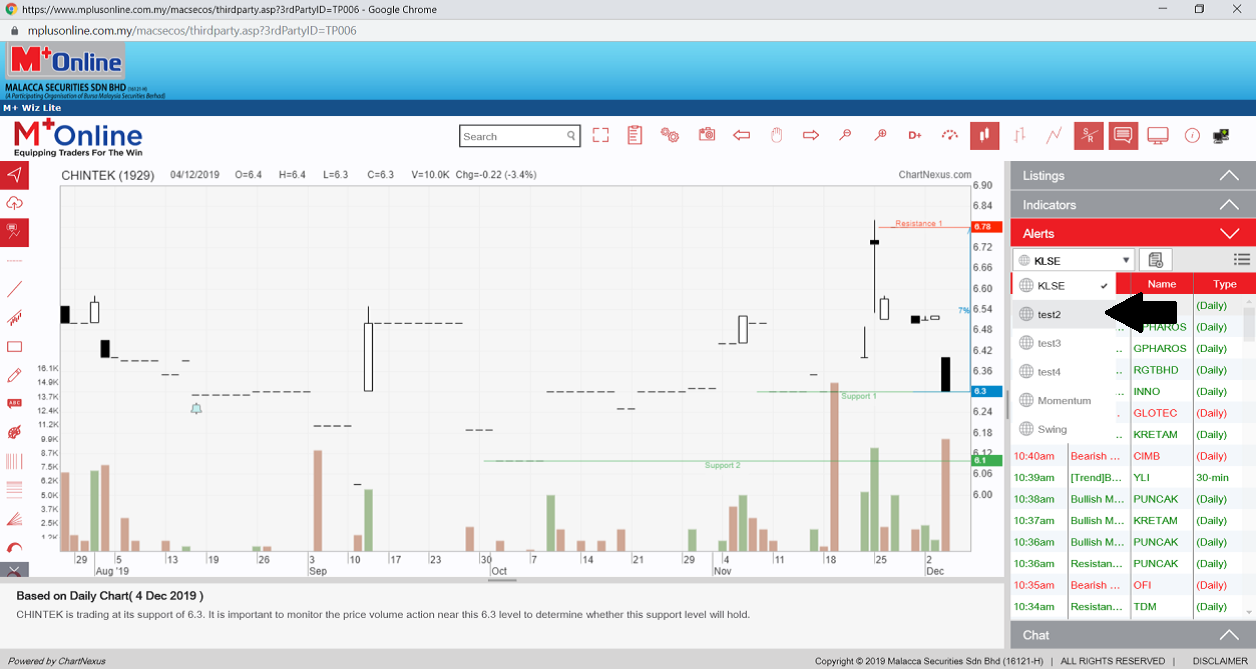
Task: Click the cloud upload icon
Action: click(14, 203)
